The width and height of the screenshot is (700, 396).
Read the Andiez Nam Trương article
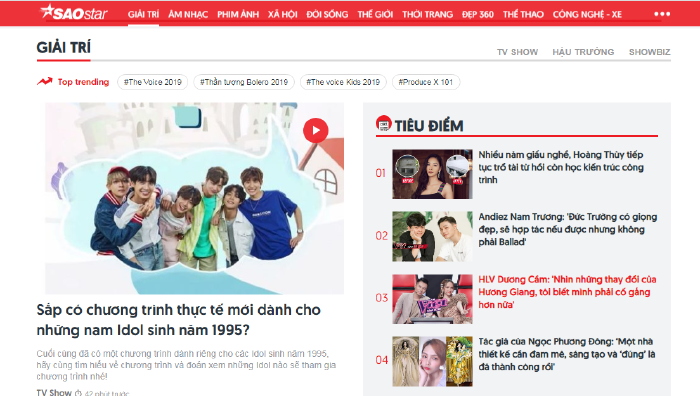[x=567, y=229]
